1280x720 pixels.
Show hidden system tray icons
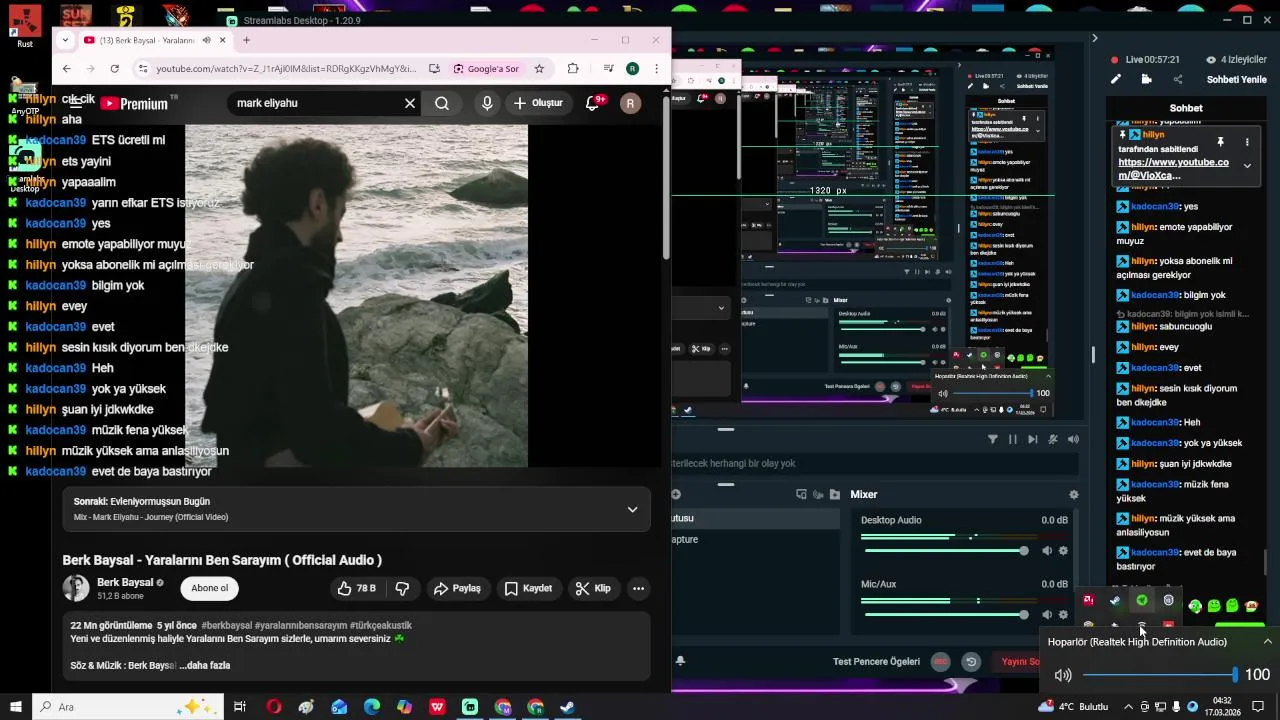pyautogui.click(x=1129, y=707)
